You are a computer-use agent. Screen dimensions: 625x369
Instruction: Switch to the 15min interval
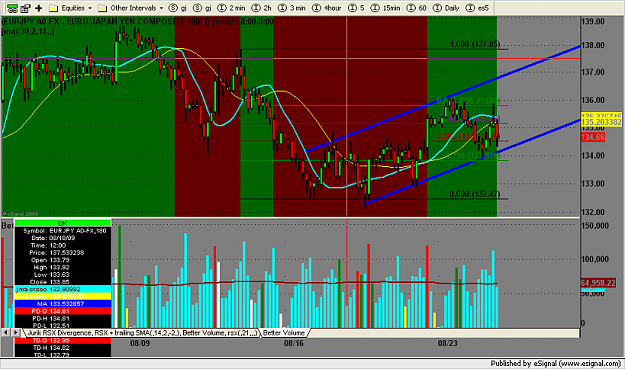(385, 8)
